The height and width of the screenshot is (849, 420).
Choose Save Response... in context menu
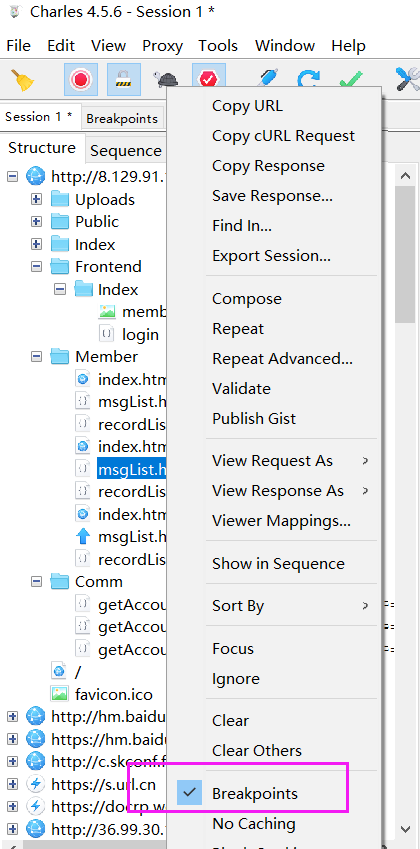tap(272, 195)
